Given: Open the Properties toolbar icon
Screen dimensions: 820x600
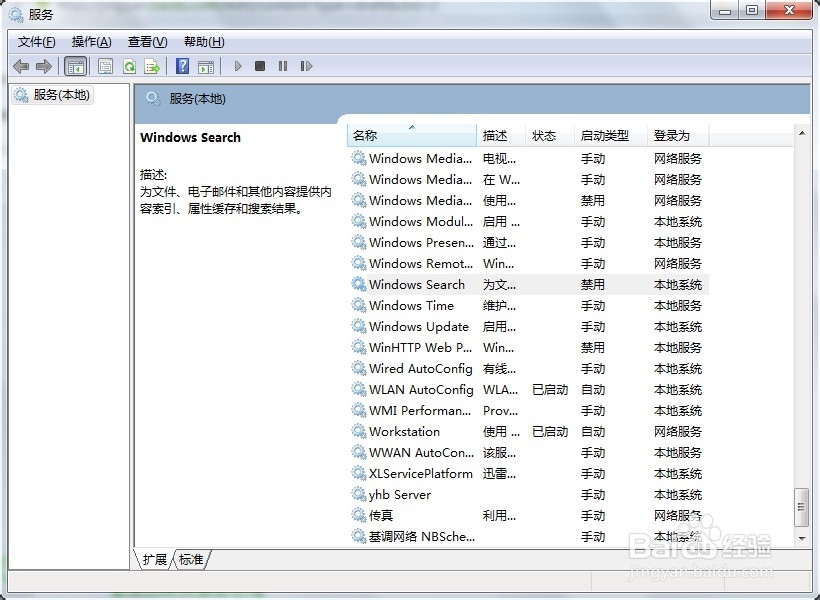Looking at the screenshot, I should 106,66.
